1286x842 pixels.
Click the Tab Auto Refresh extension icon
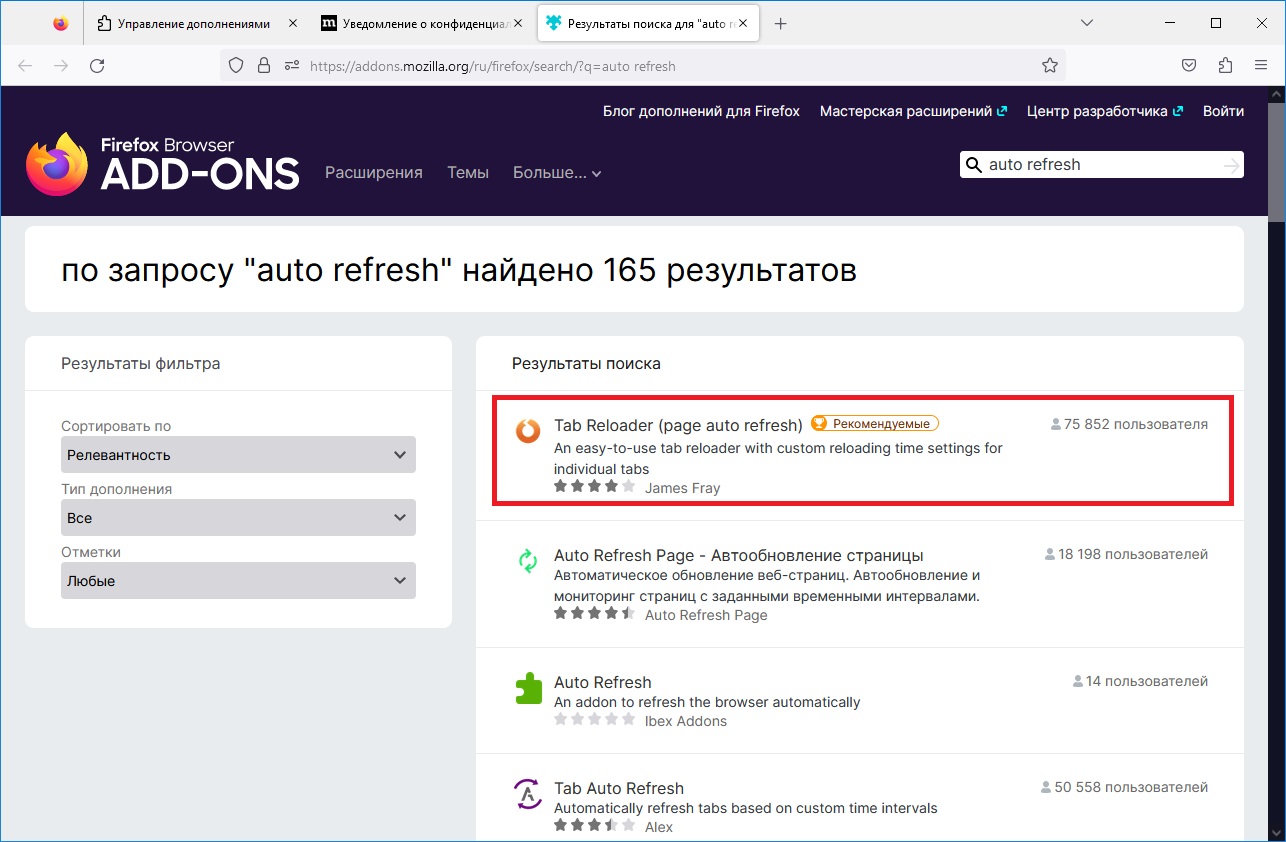(527, 794)
